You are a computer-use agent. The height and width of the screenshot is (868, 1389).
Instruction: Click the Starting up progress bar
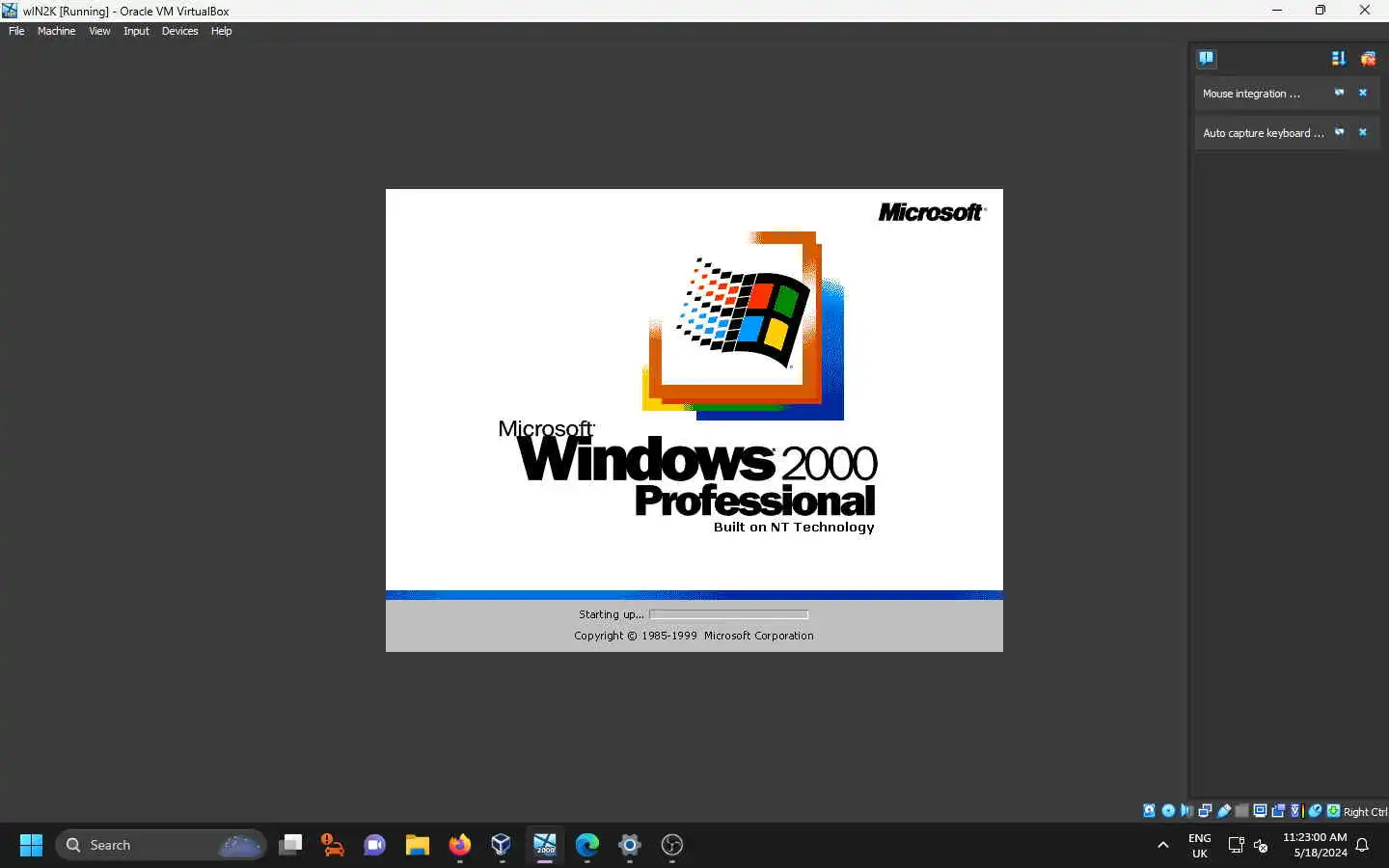click(728, 614)
